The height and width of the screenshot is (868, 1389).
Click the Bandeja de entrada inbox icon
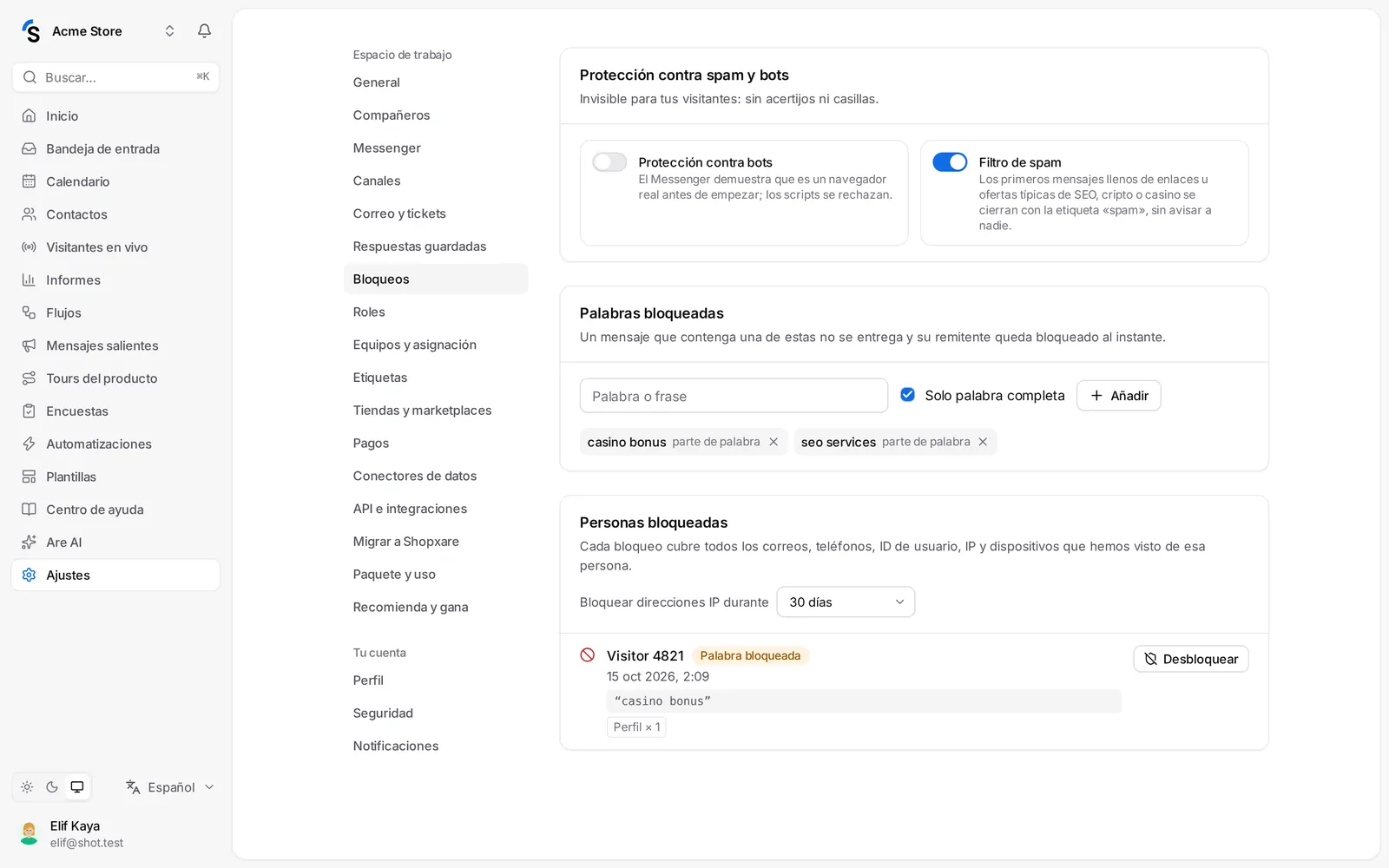29,148
